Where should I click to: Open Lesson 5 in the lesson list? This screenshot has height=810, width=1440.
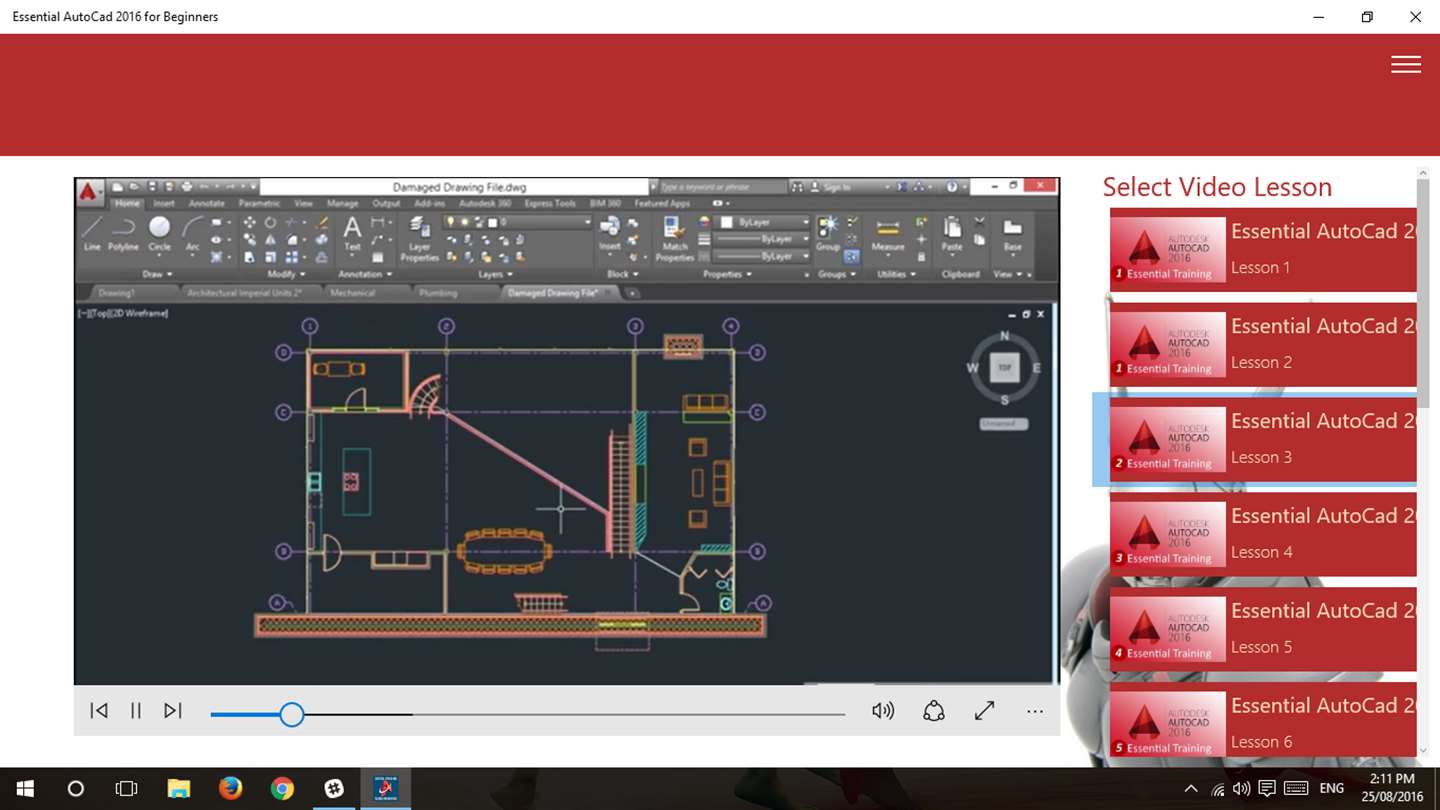1262,629
